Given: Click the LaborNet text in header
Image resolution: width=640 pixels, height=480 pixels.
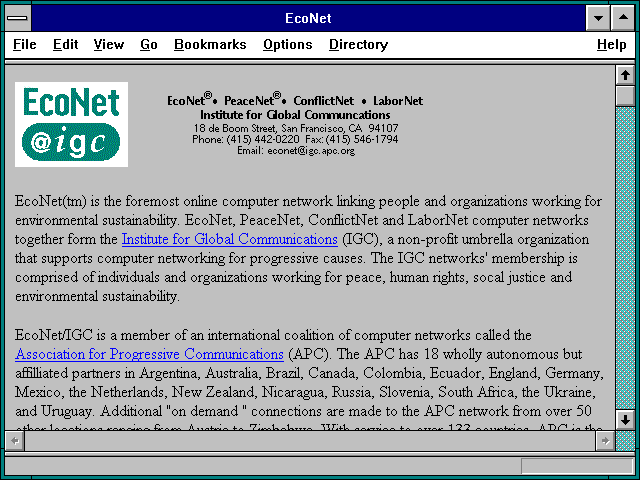Looking at the screenshot, I should (398, 101).
